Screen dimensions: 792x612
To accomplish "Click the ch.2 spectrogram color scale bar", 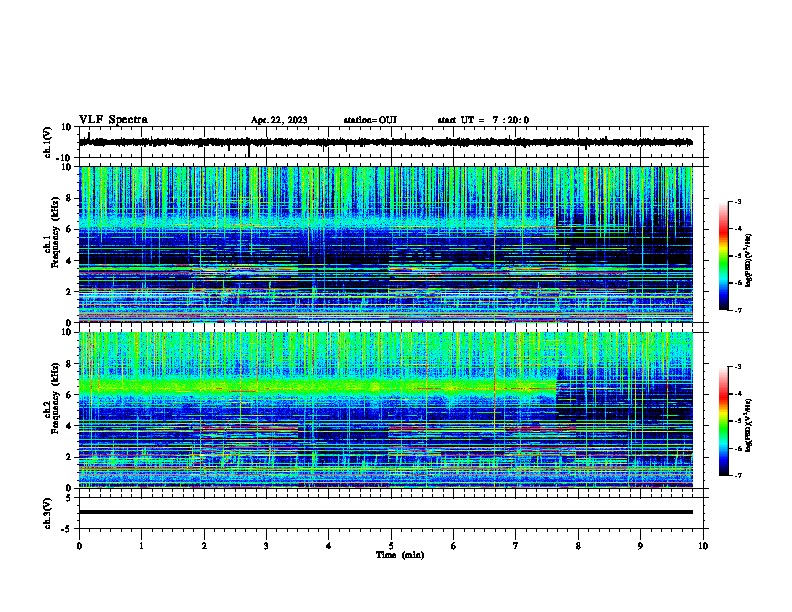I will [723, 421].
